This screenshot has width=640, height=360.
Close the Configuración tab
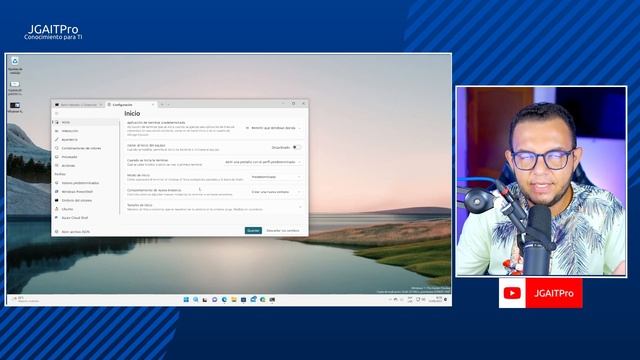pos(153,105)
